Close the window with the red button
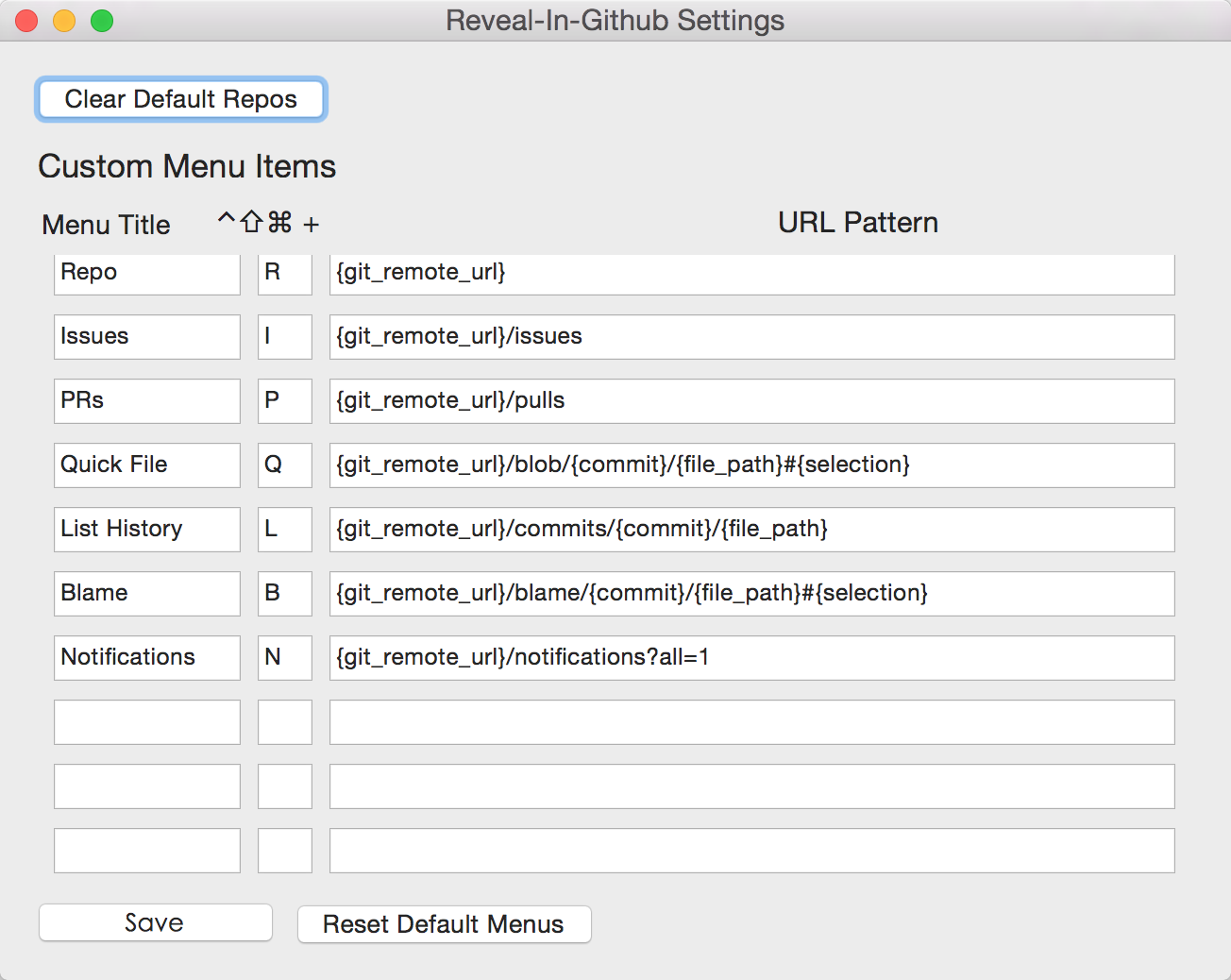This screenshot has width=1231, height=980. (26, 21)
